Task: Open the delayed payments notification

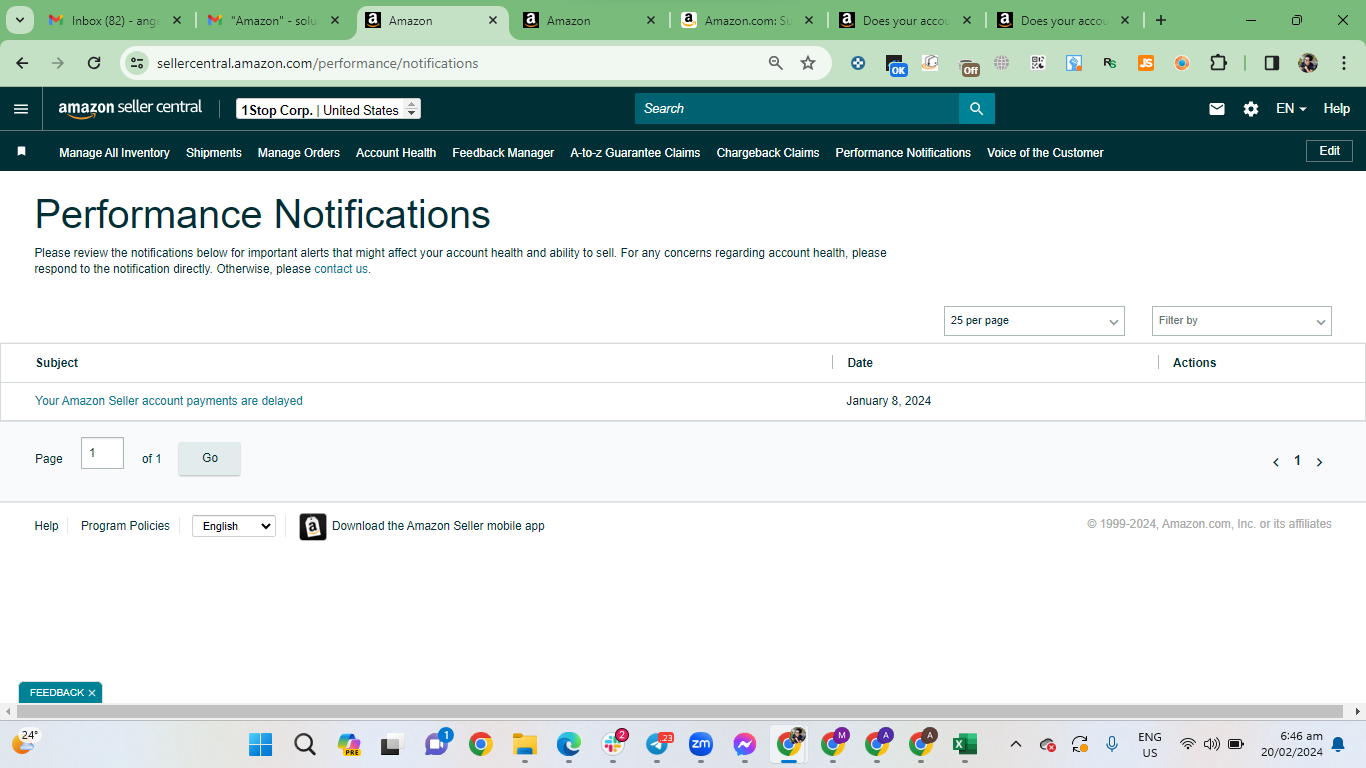Action: [x=169, y=401]
